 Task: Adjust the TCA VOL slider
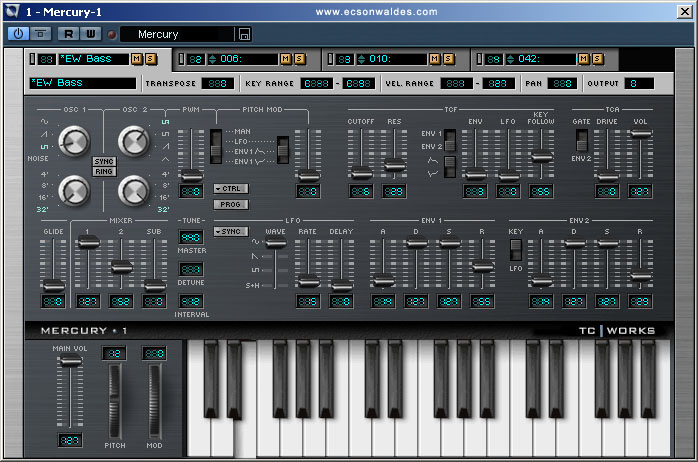tap(641, 133)
